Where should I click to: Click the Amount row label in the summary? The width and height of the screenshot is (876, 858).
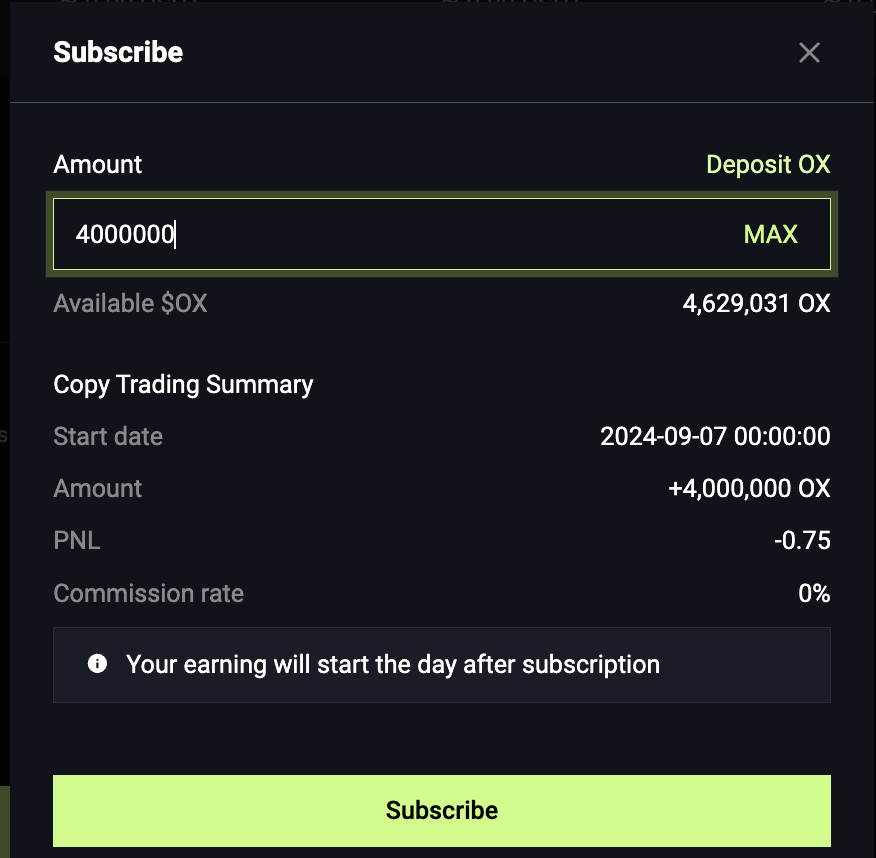(x=98, y=488)
